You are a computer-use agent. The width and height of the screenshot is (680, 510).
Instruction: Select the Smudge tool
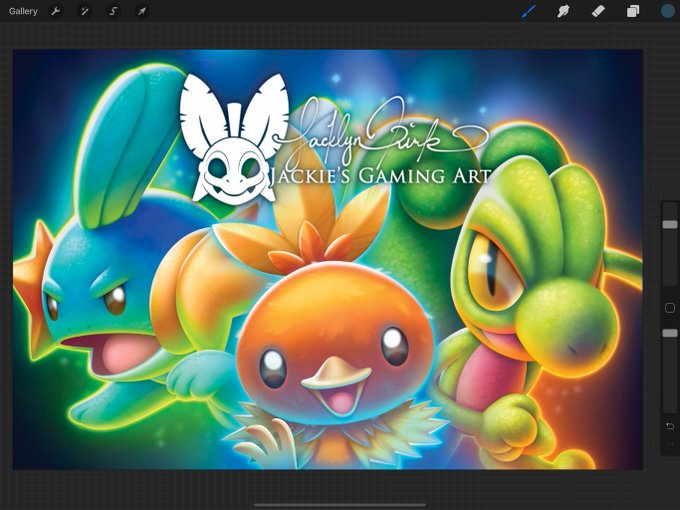[x=563, y=11]
